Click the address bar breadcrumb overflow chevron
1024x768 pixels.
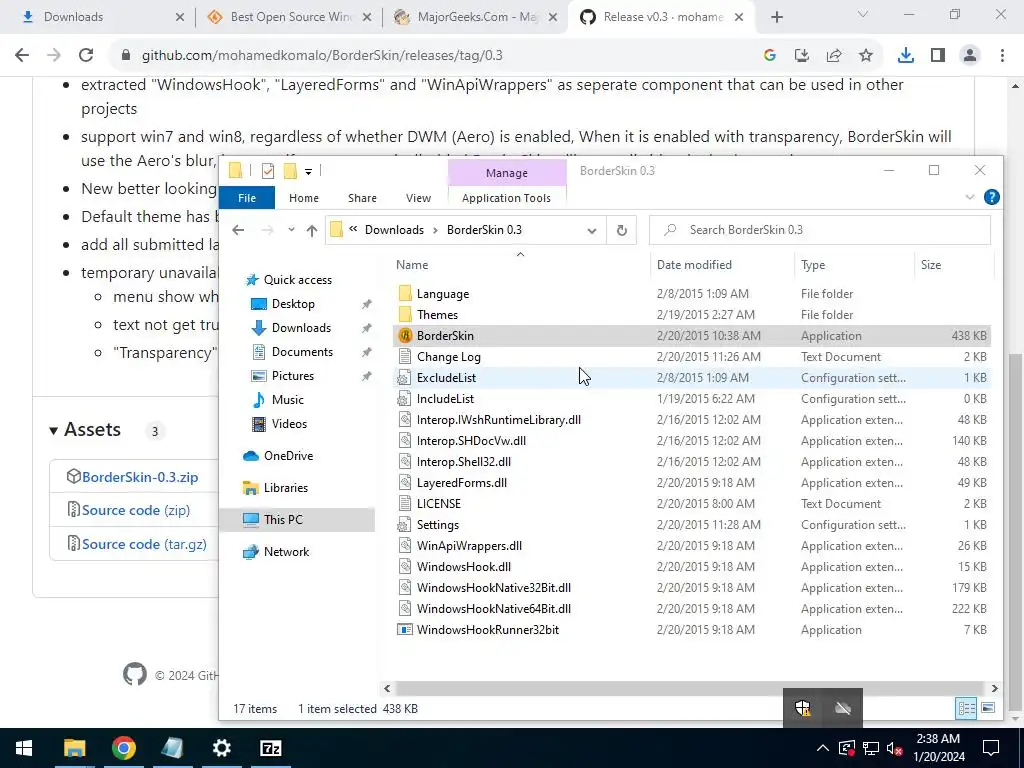click(353, 230)
